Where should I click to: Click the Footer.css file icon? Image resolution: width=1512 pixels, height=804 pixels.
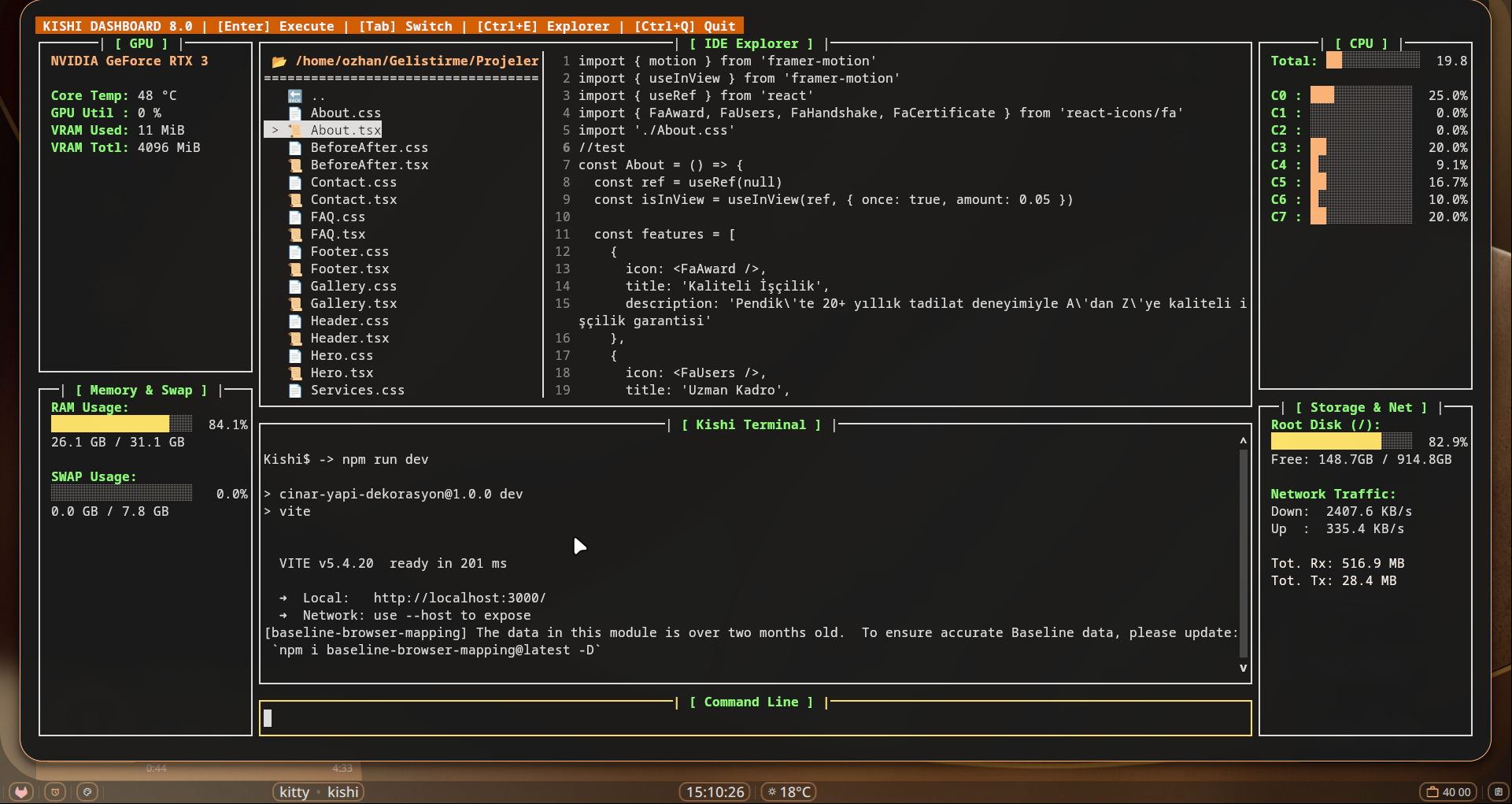295,252
